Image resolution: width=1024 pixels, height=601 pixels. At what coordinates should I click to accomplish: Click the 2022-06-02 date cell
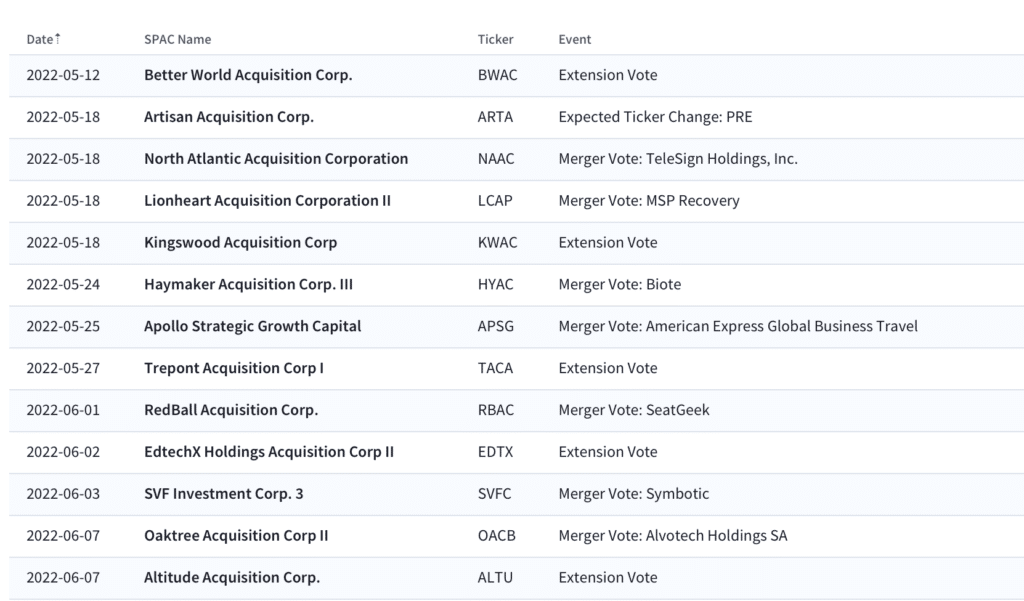pos(63,451)
